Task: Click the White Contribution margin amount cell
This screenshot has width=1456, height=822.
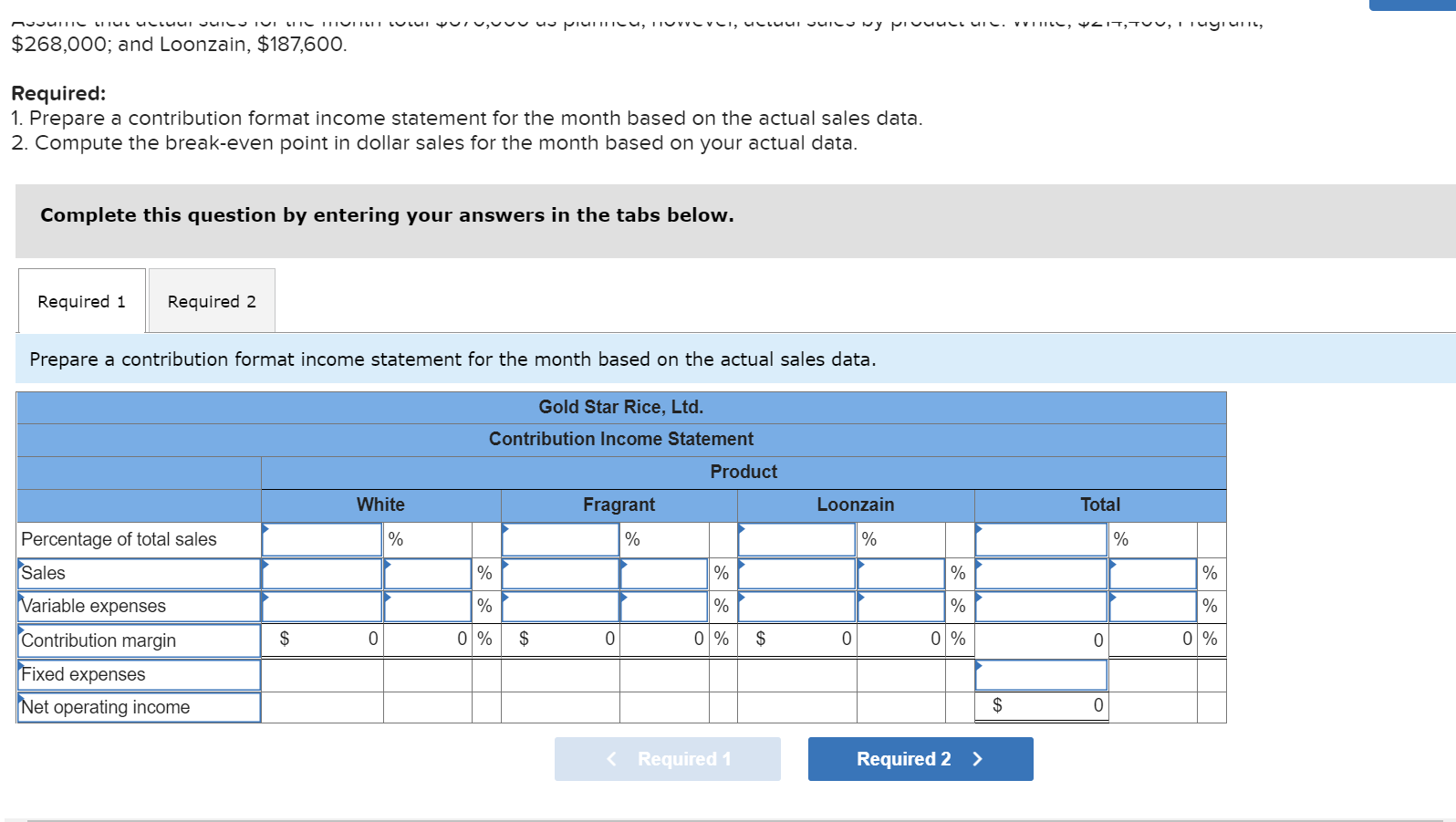Action: (322, 639)
